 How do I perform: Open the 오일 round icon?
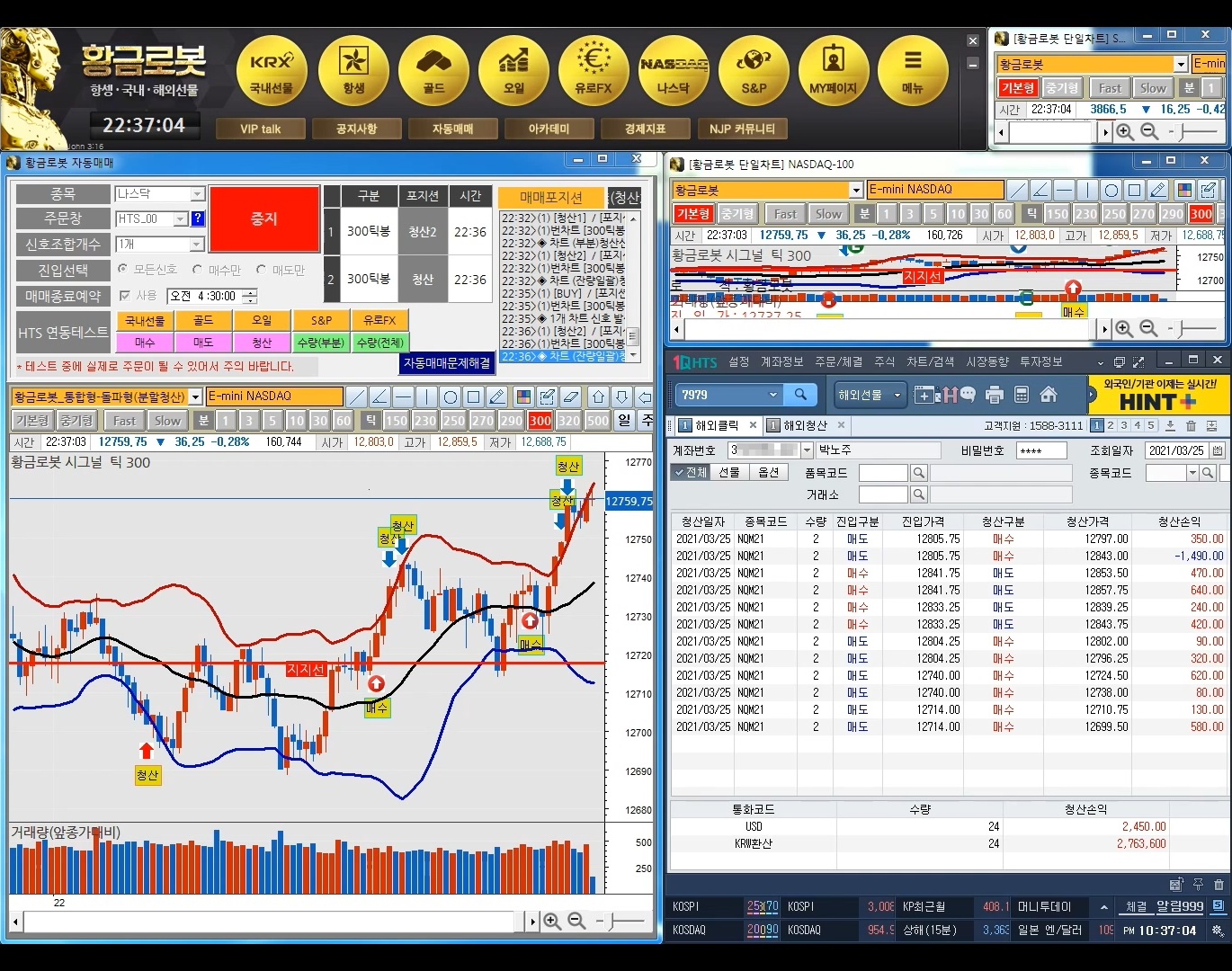pyautogui.click(x=513, y=70)
